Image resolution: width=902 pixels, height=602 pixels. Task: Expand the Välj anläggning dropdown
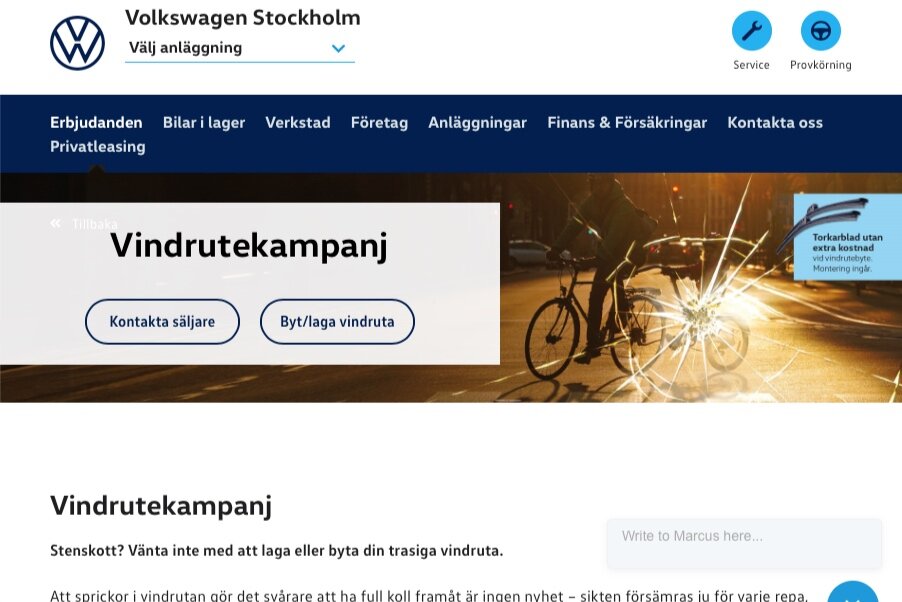point(239,48)
